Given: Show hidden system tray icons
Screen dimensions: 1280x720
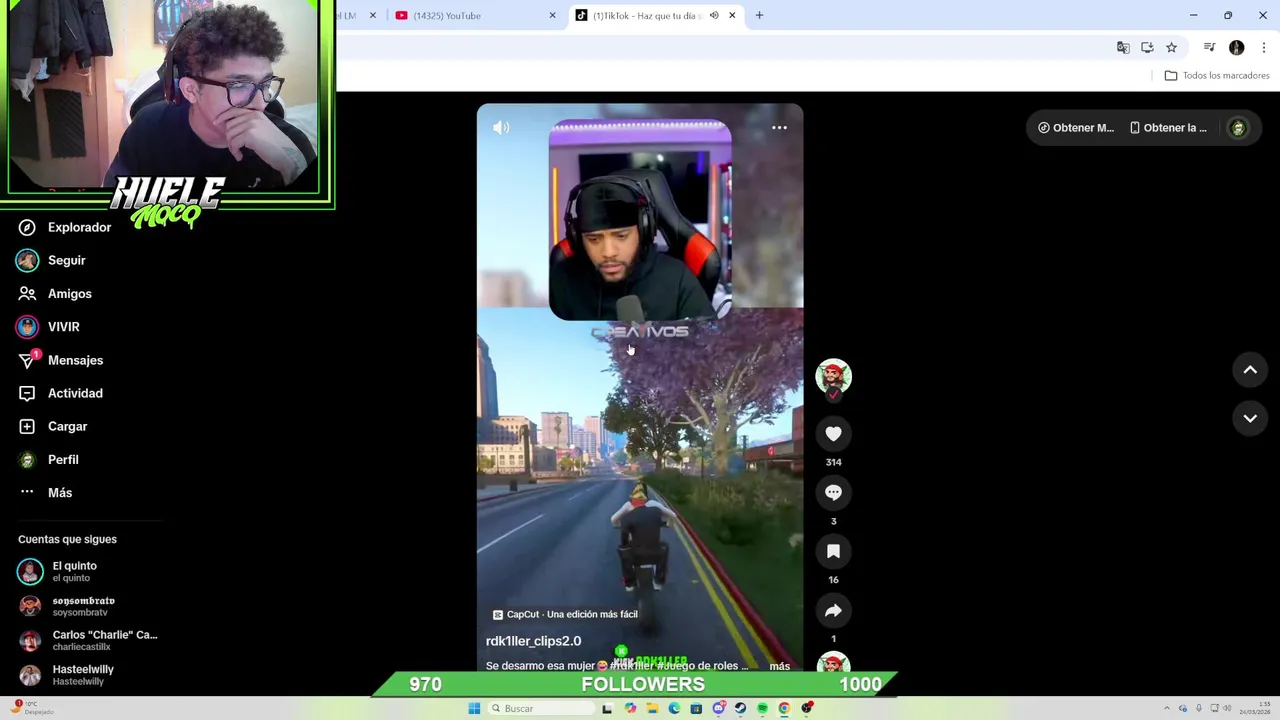Looking at the screenshot, I should pyautogui.click(x=1166, y=708).
